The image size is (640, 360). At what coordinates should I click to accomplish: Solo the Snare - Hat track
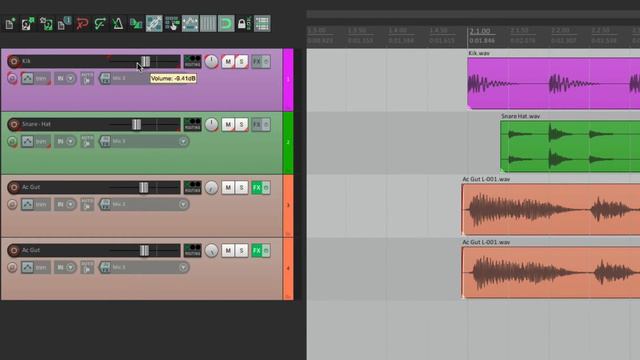pos(241,124)
